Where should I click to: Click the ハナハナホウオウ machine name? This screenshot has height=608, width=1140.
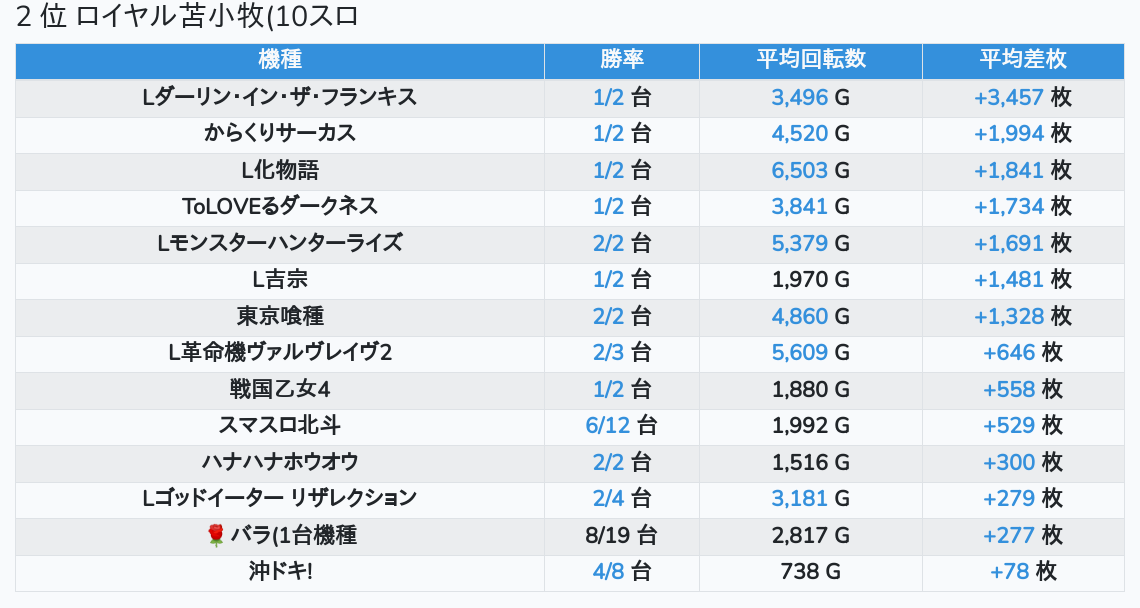point(280,462)
